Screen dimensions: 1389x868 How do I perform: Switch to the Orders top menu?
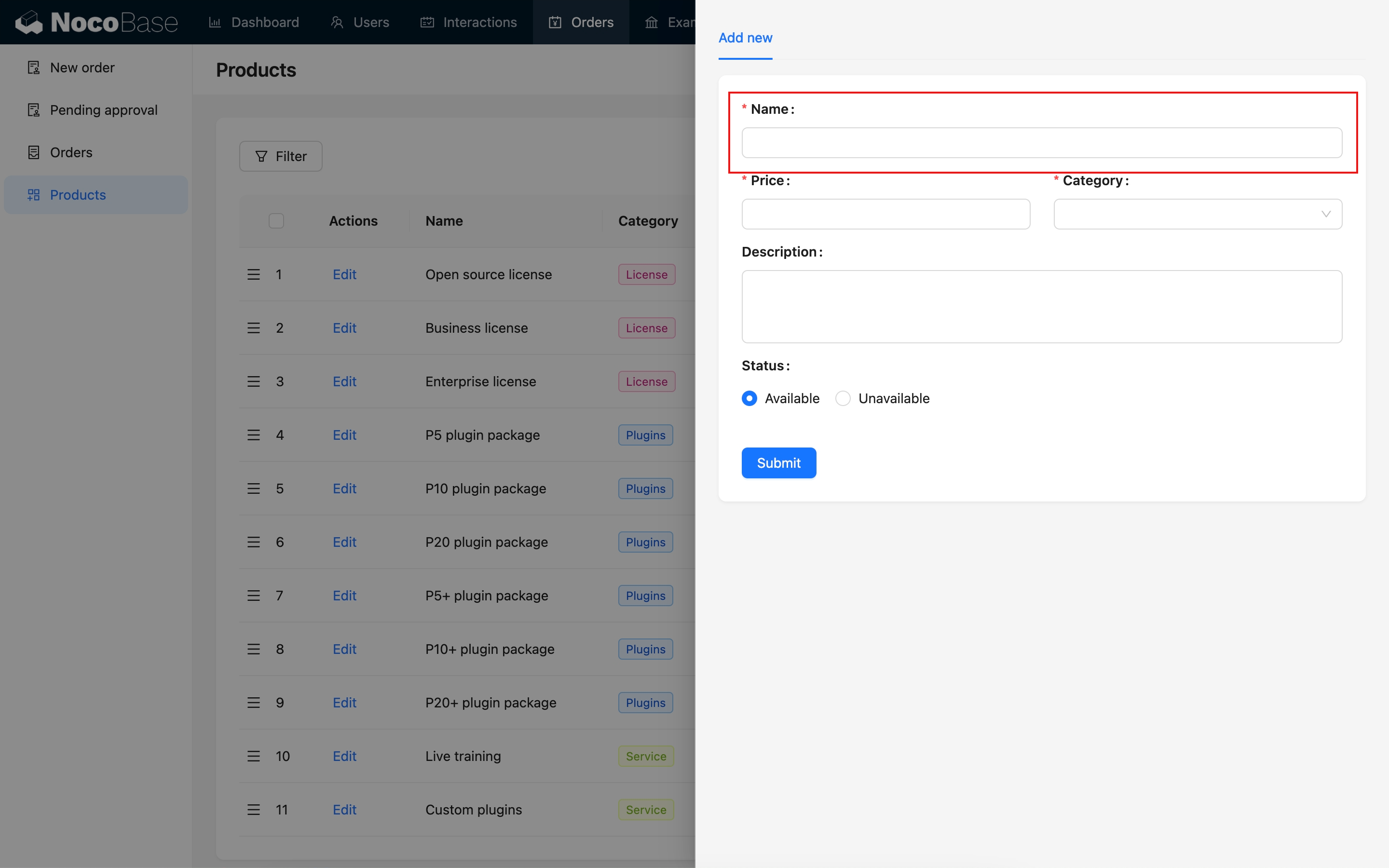click(x=581, y=22)
